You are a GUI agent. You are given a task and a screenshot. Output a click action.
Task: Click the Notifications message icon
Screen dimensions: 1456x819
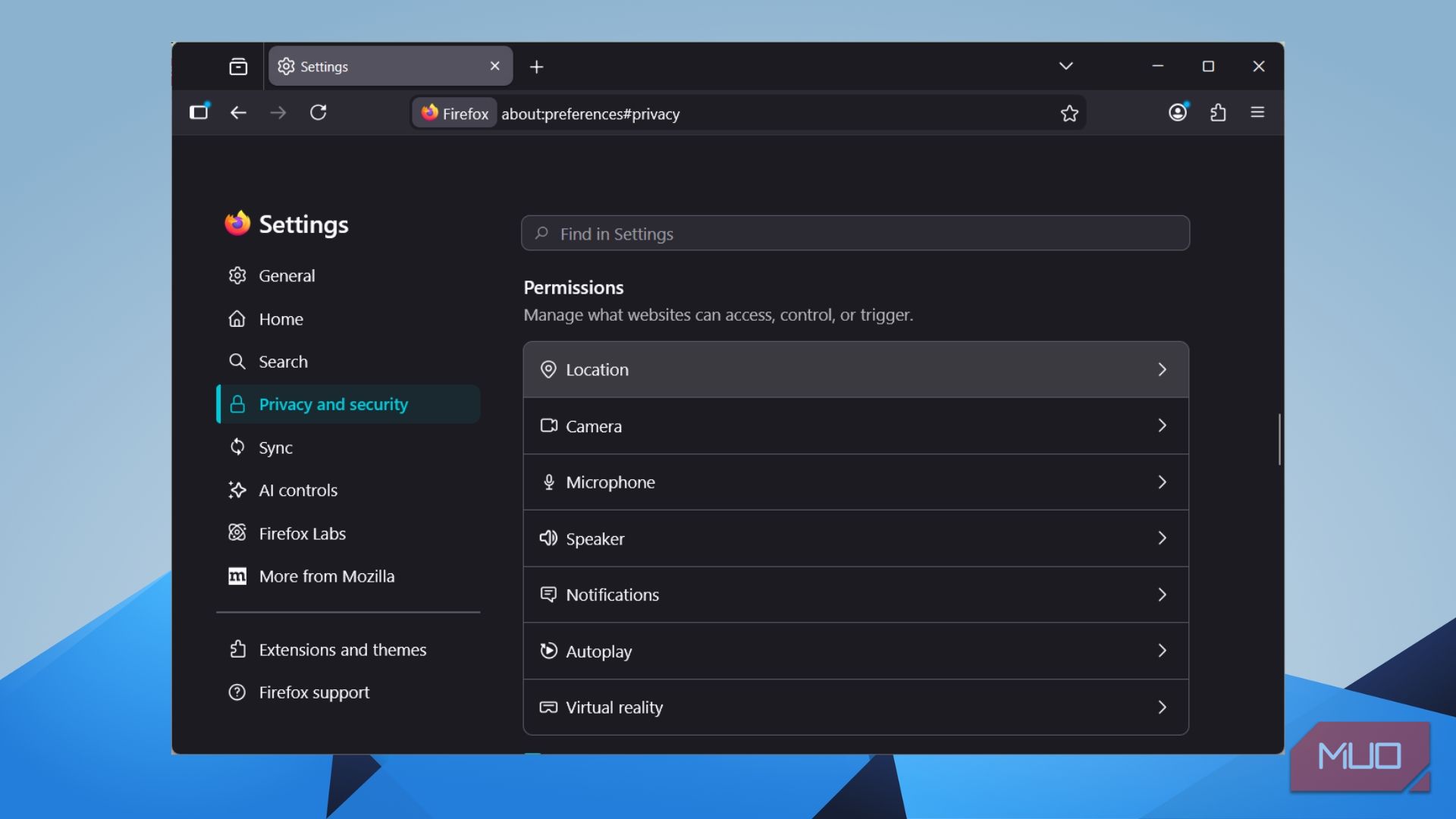pos(548,594)
